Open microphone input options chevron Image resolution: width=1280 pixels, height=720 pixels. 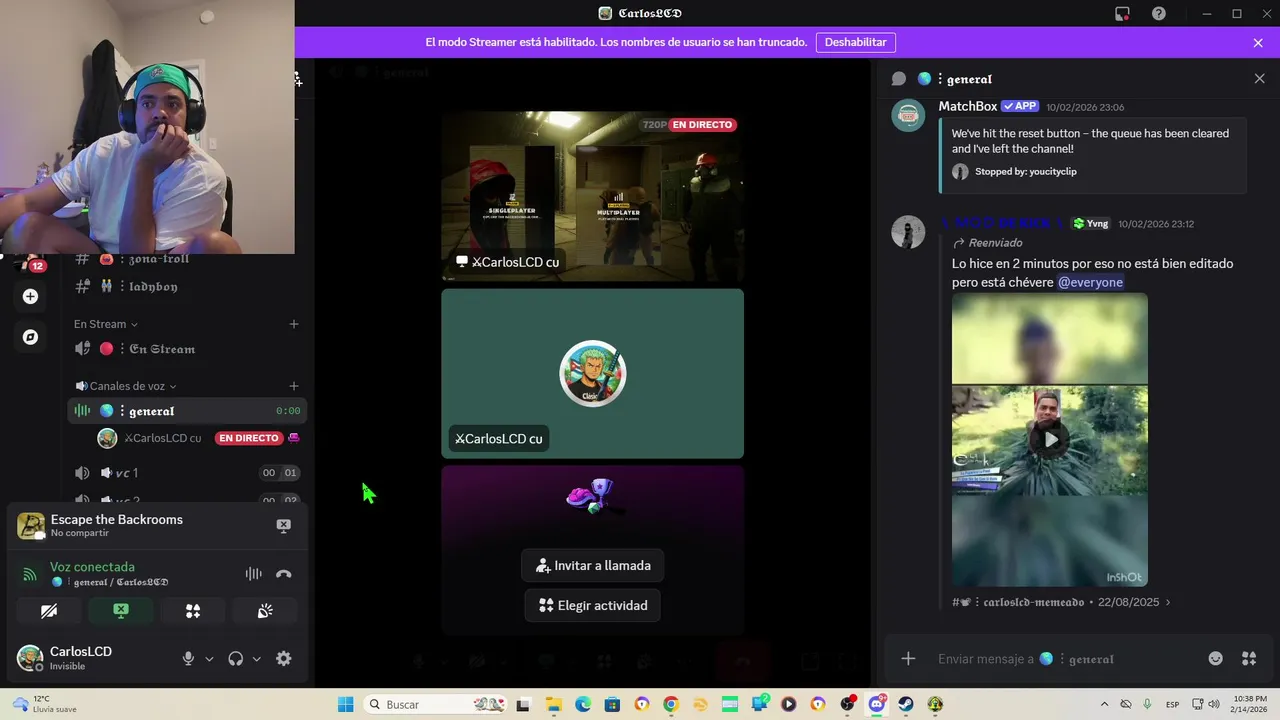209,659
